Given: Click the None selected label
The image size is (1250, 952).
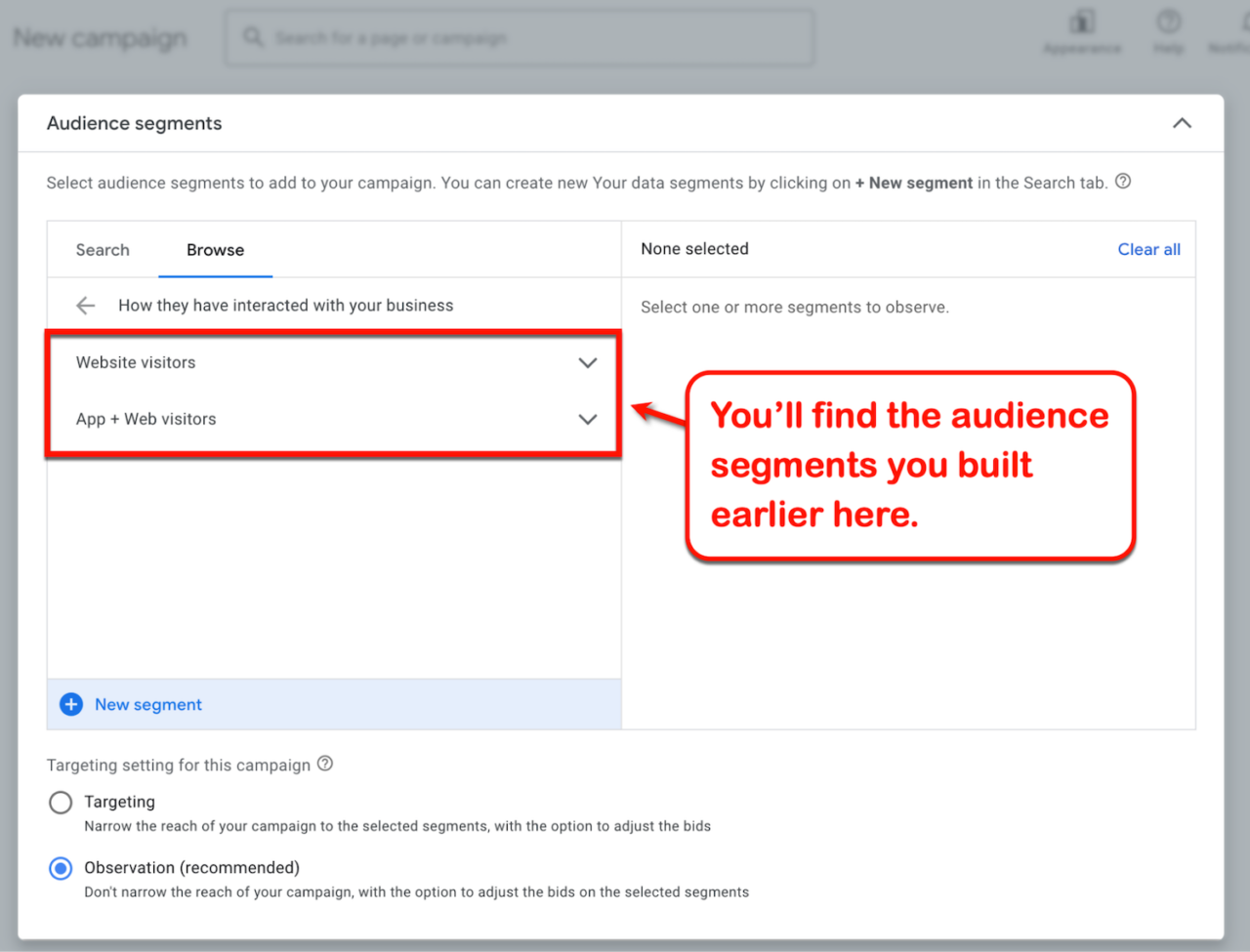Looking at the screenshot, I should 694,249.
